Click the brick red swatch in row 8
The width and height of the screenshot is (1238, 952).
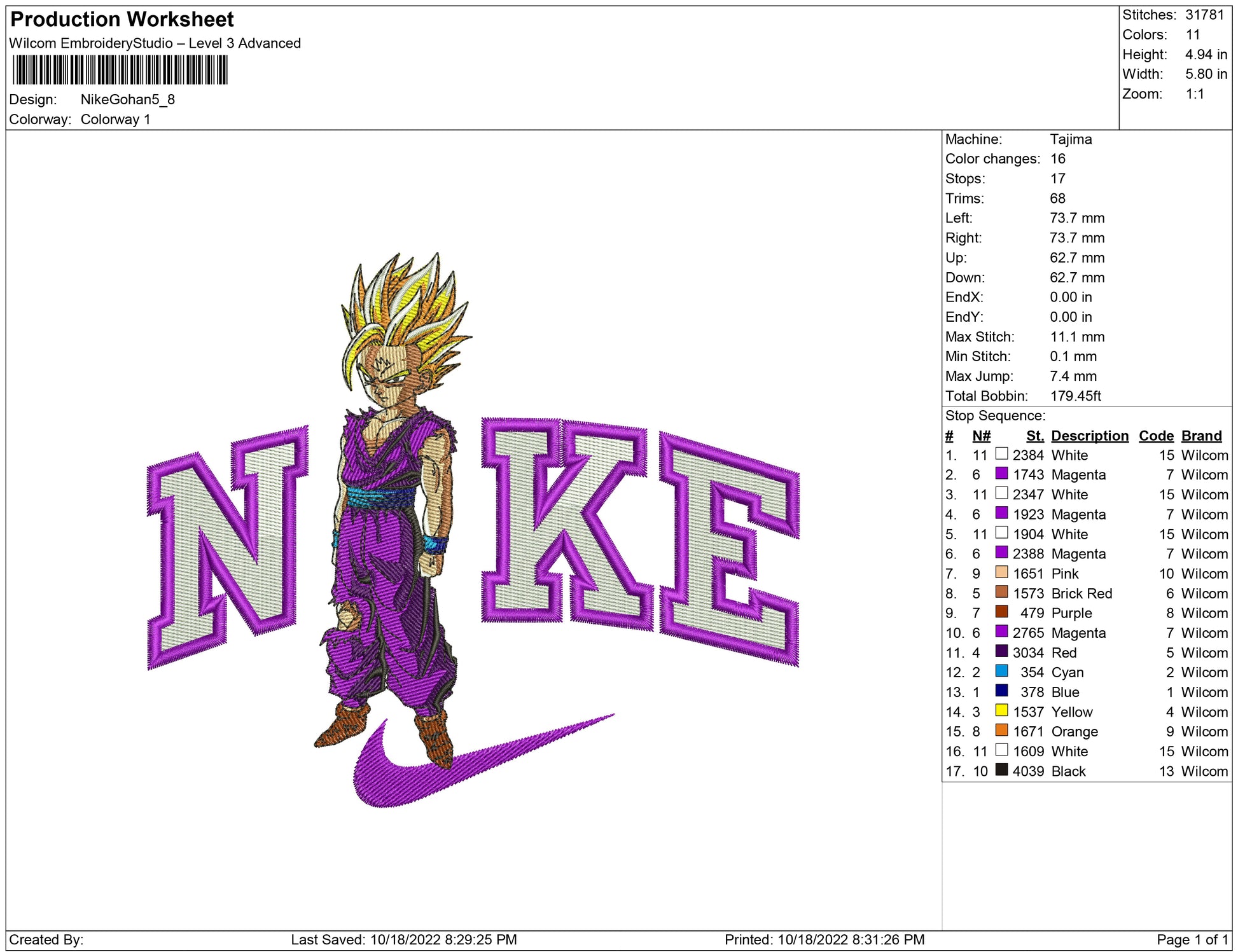pos(1001,592)
